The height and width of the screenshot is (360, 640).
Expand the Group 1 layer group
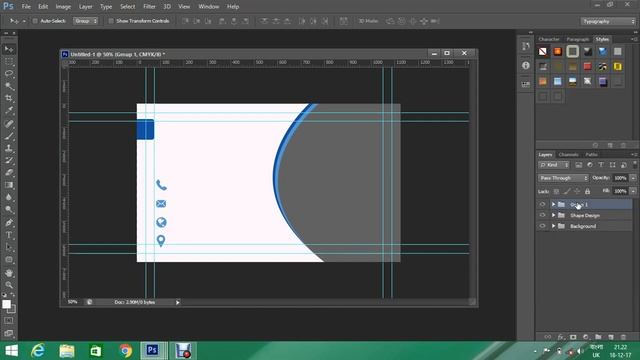tap(553, 204)
